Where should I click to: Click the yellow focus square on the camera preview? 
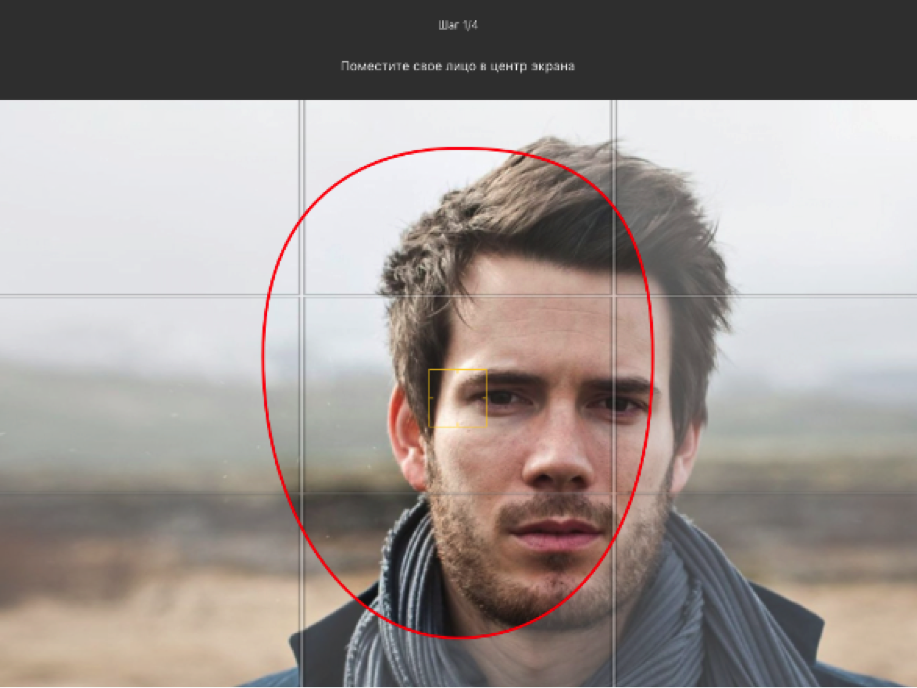[458, 398]
